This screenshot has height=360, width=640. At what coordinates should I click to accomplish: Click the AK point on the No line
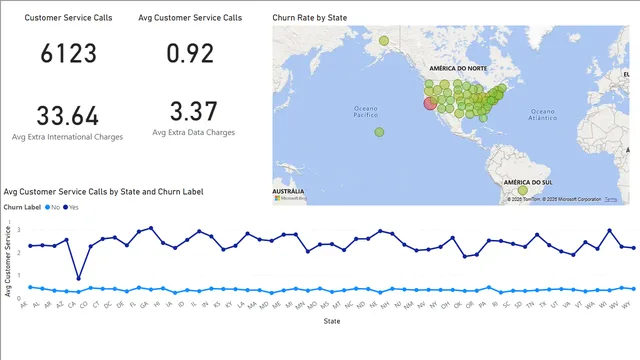[30, 287]
